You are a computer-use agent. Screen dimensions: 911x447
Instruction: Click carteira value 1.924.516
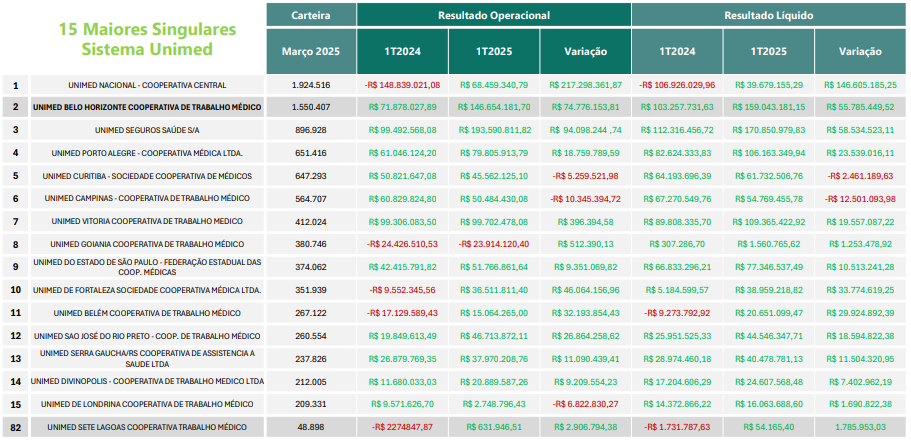[x=311, y=85]
